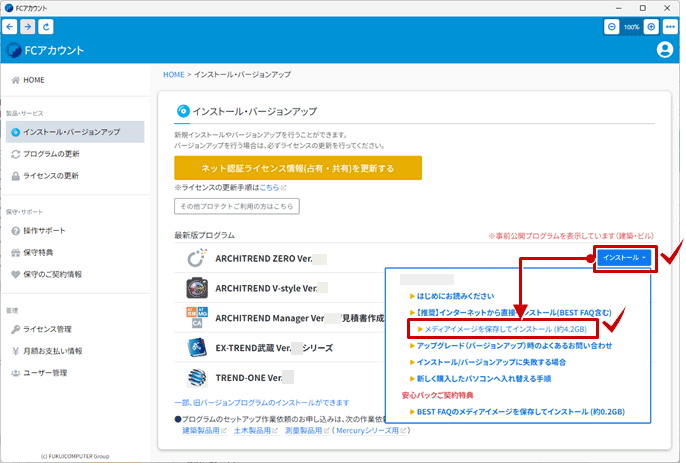Reload the page with the refresh button

[46, 27]
